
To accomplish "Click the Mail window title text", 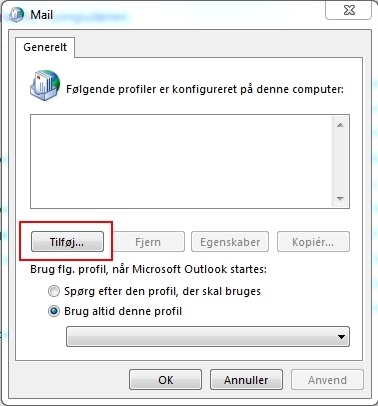I will coord(42,15).
